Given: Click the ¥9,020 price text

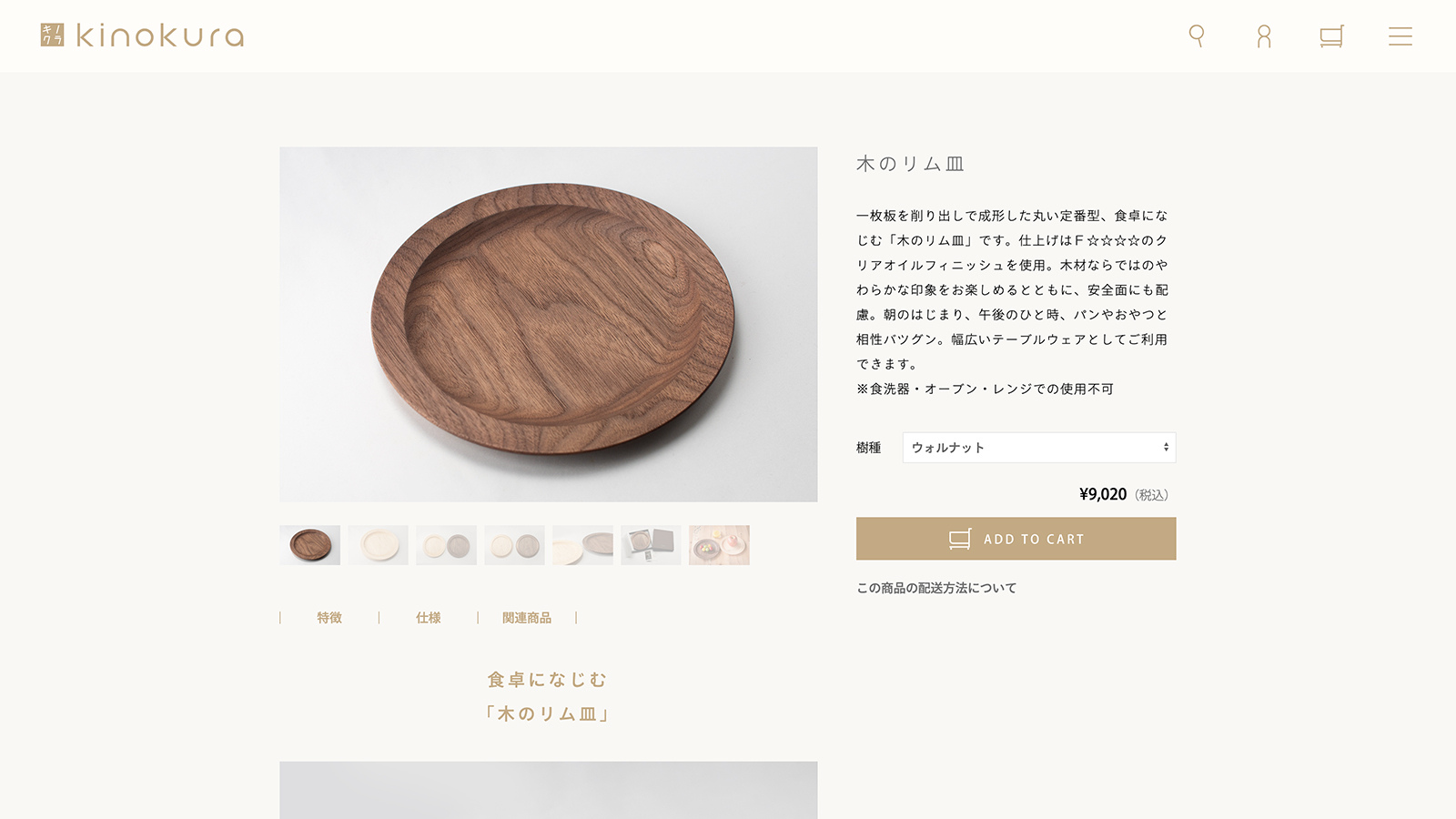Looking at the screenshot, I should tap(1103, 494).
